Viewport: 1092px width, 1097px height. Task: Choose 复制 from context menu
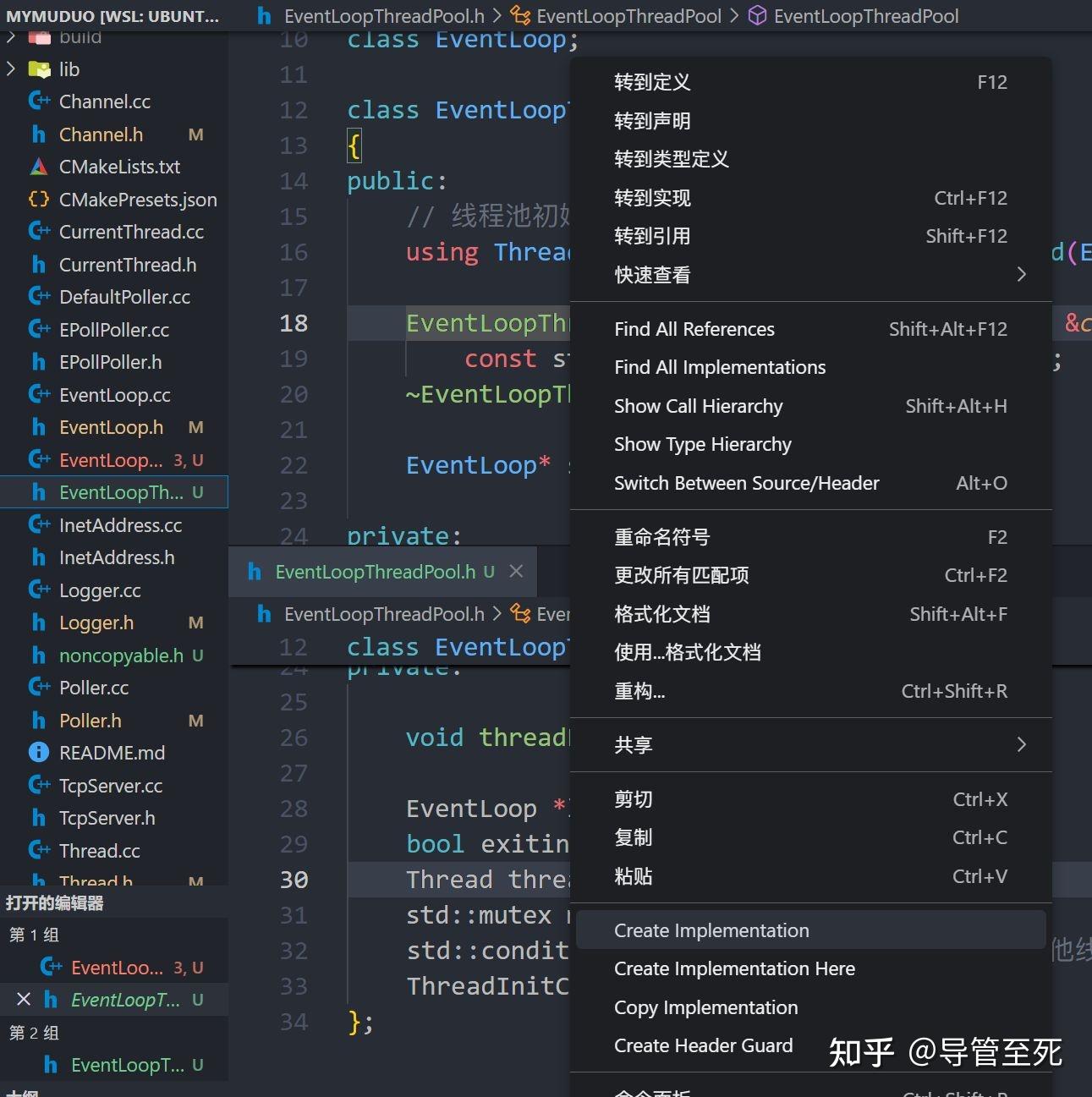click(810, 837)
